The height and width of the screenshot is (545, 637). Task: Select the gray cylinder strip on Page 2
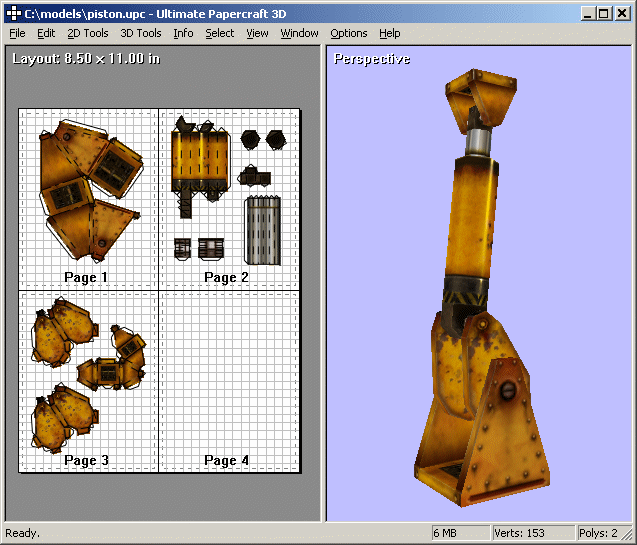pyautogui.click(x=263, y=229)
